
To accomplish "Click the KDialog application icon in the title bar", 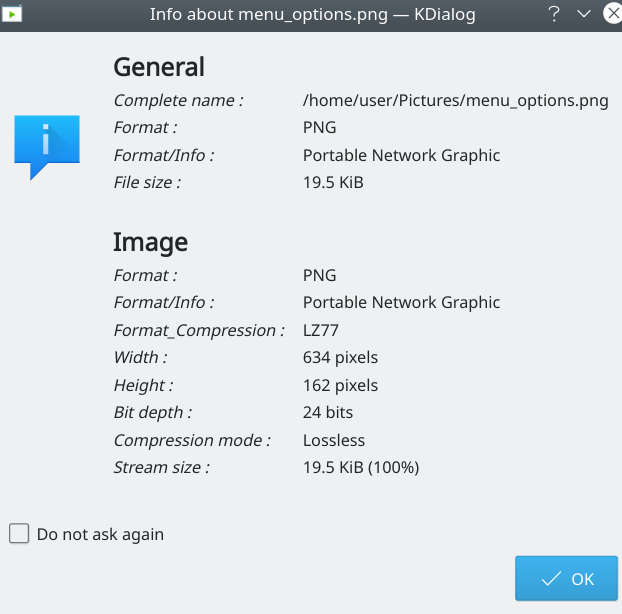I will pyautogui.click(x=12, y=15).
